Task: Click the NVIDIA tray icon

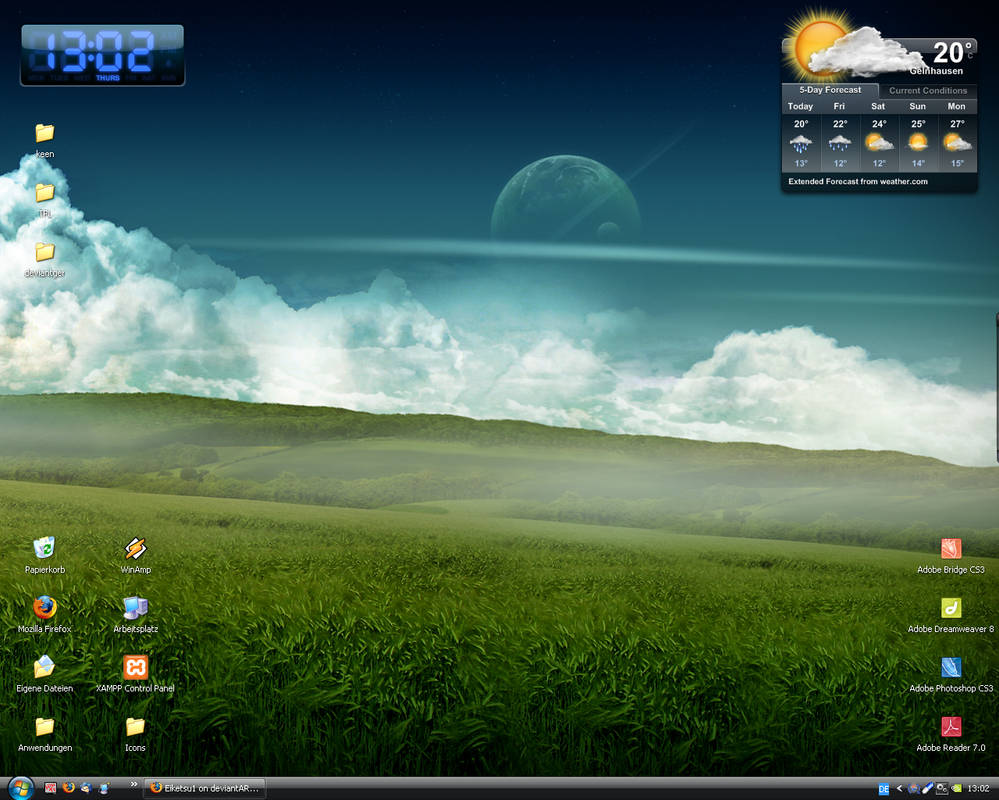Action: point(956,789)
